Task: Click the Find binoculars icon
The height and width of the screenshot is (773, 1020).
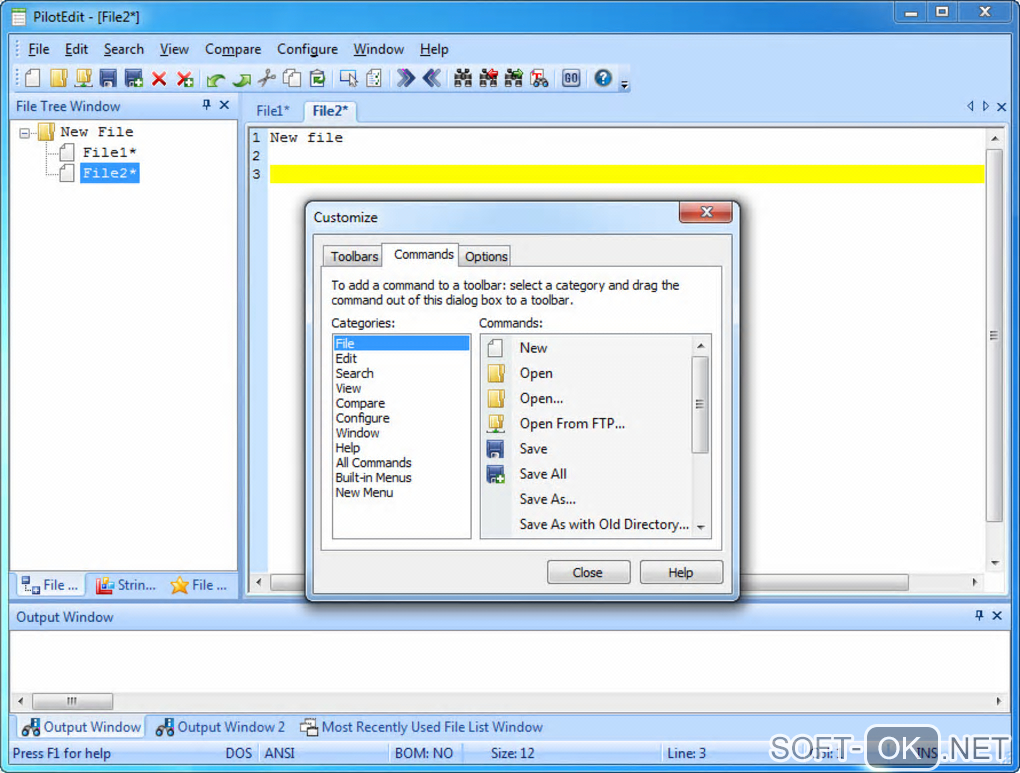Action: click(463, 79)
